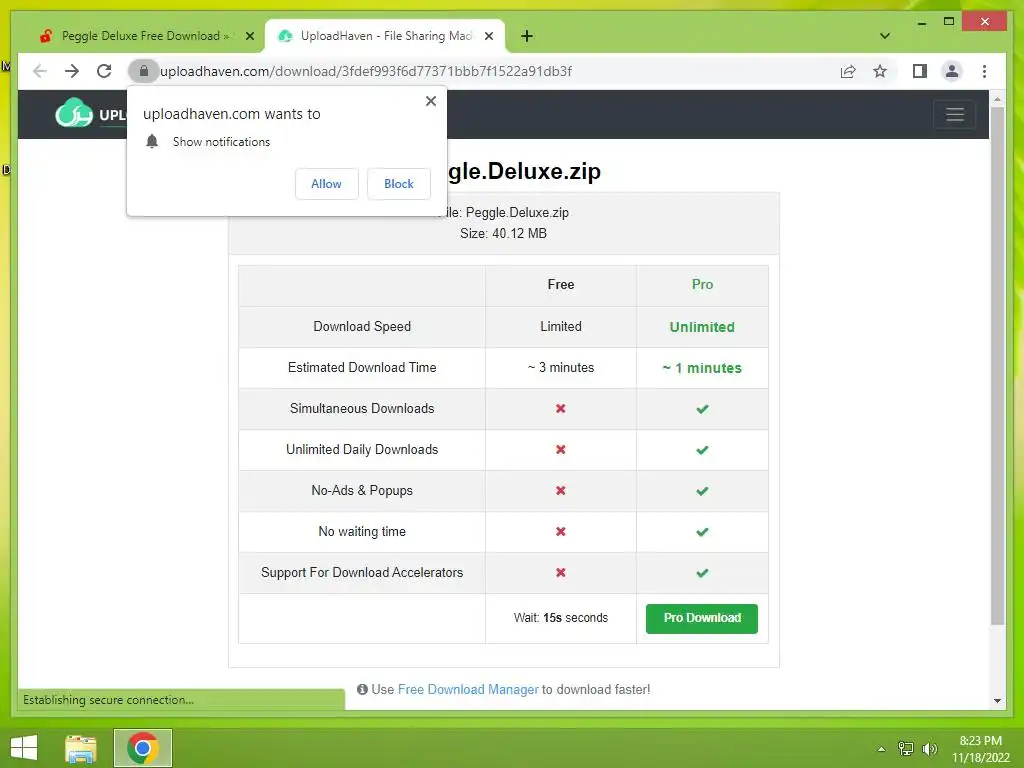Dismiss the notification permission popup

tap(430, 101)
